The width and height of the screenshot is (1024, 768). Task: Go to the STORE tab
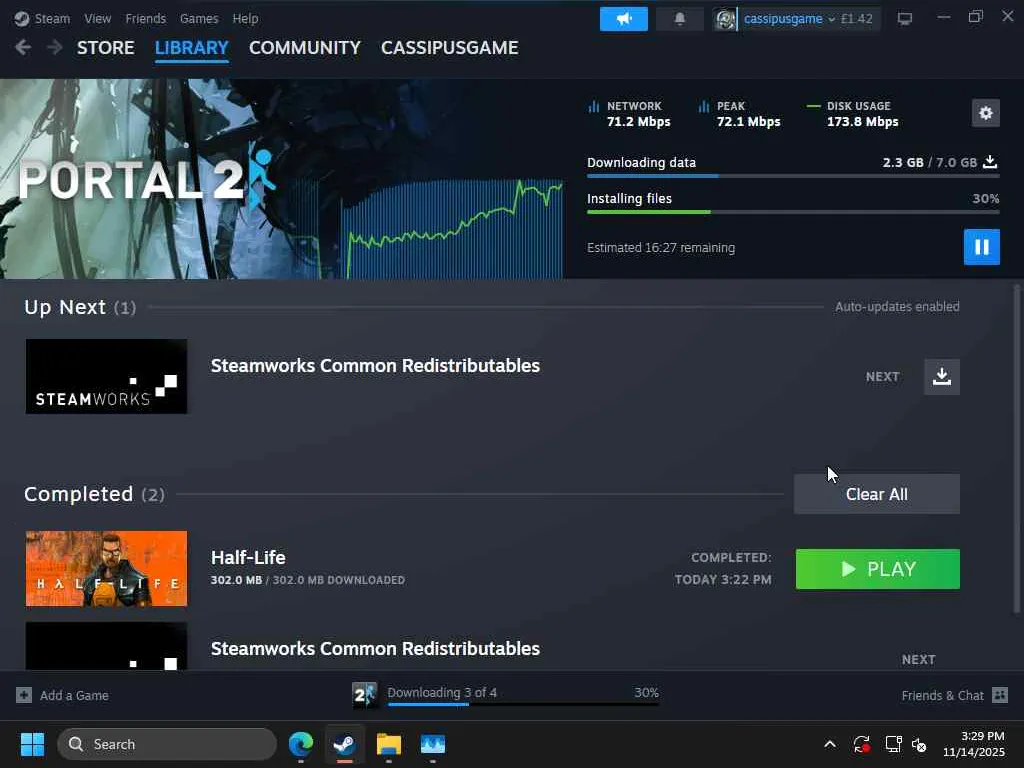click(106, 48)
